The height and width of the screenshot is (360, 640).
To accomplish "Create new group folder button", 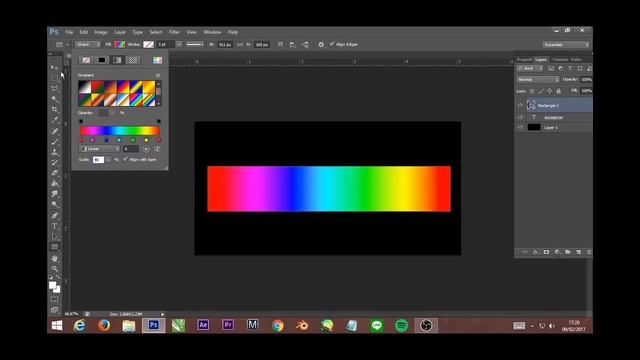I will click(568, 252).
